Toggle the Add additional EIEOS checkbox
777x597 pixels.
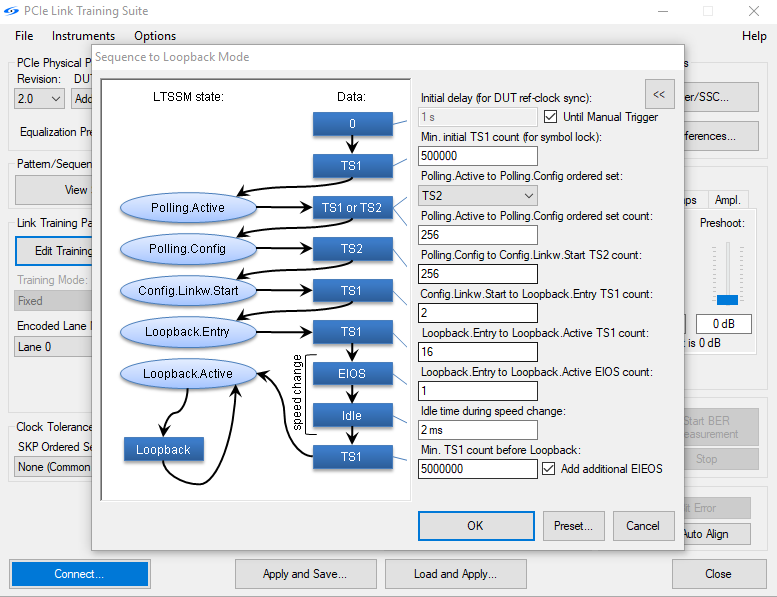pyautogui.click(x=548, y=469)
